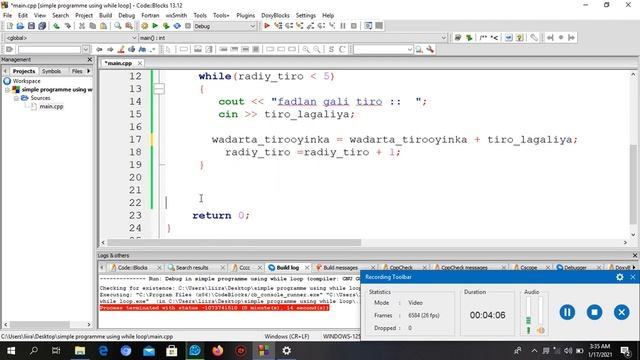
Task: Open debugging windows toolbar icon
Action: 368,26
